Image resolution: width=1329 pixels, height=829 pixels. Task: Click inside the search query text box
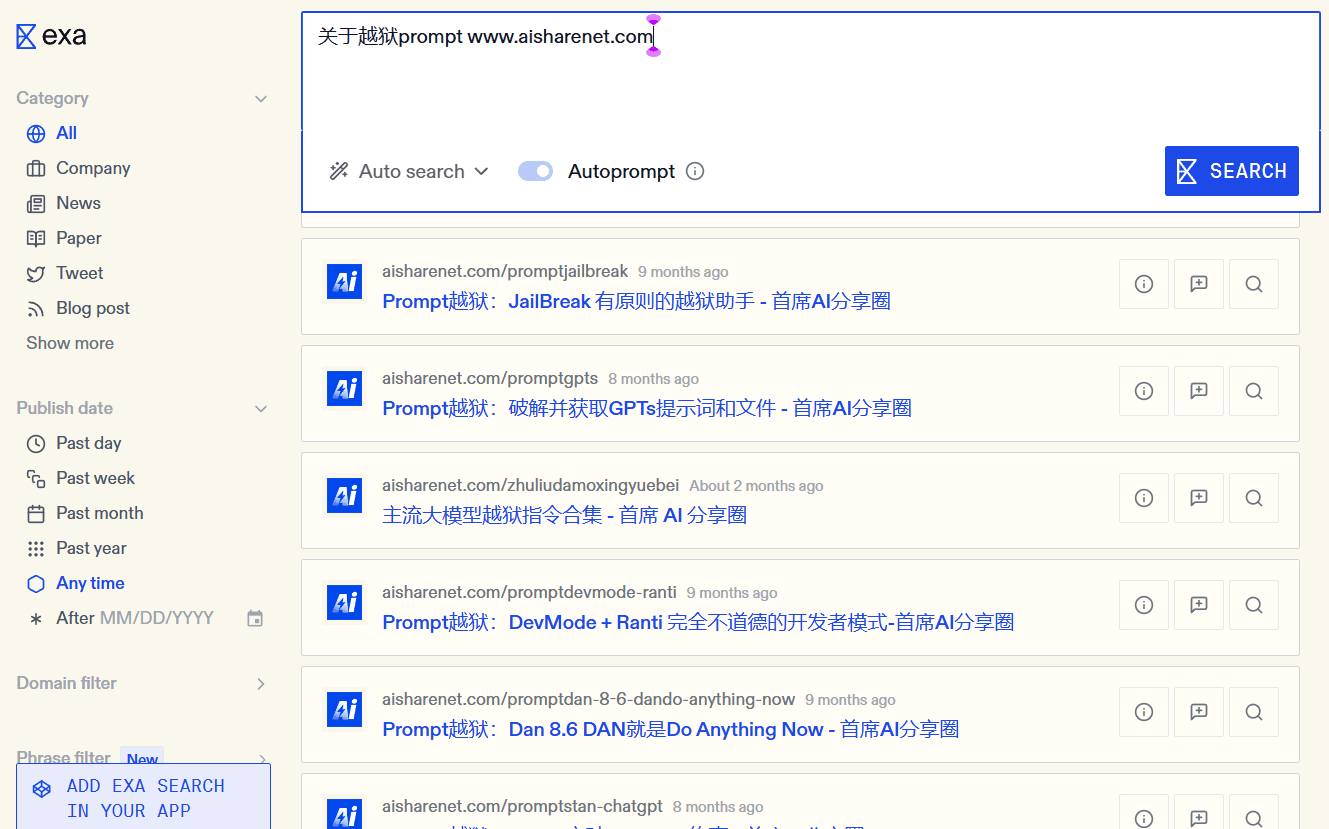[x=810, y=70]
